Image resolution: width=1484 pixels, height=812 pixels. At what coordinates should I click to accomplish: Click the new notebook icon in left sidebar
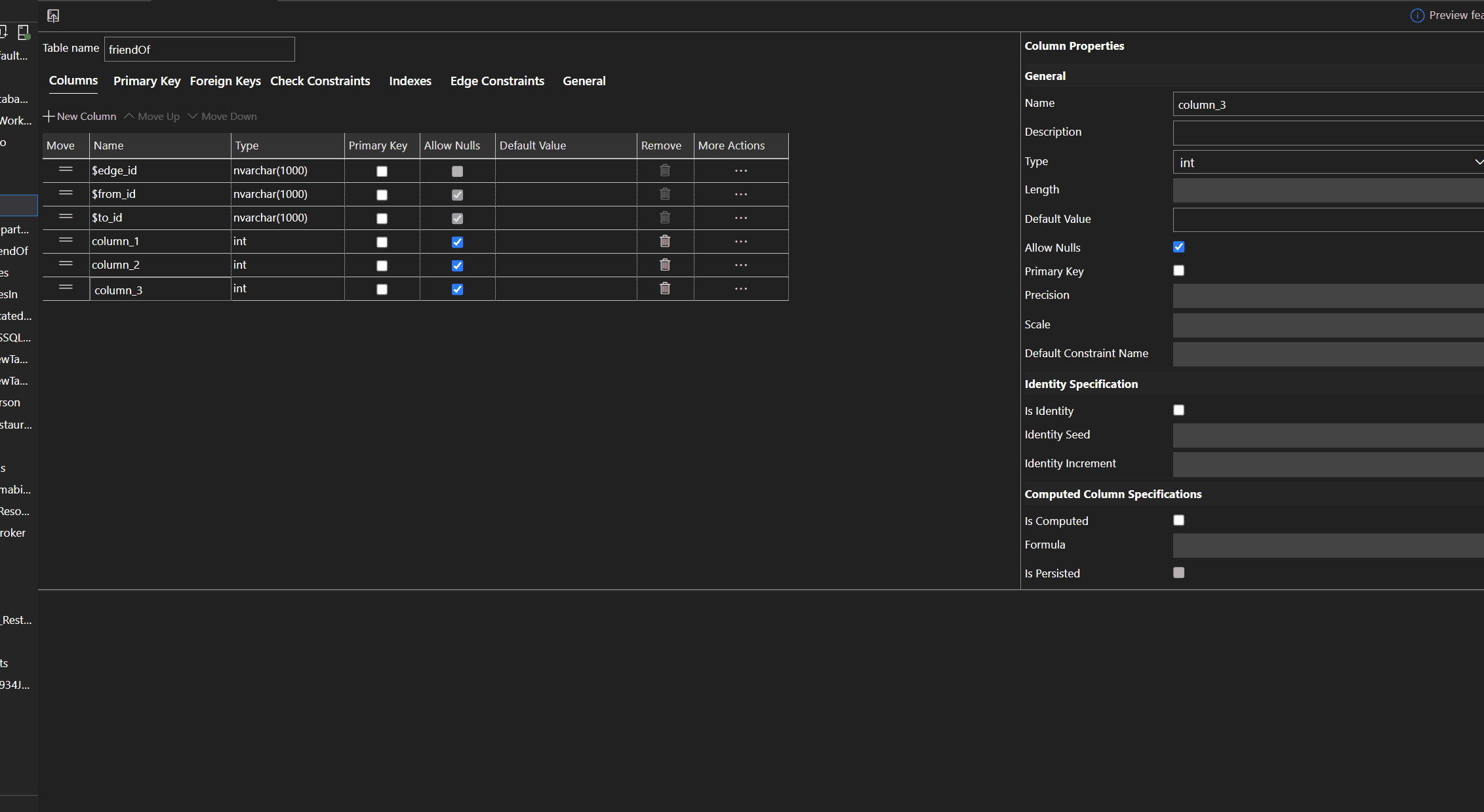(x=24, y=31)
